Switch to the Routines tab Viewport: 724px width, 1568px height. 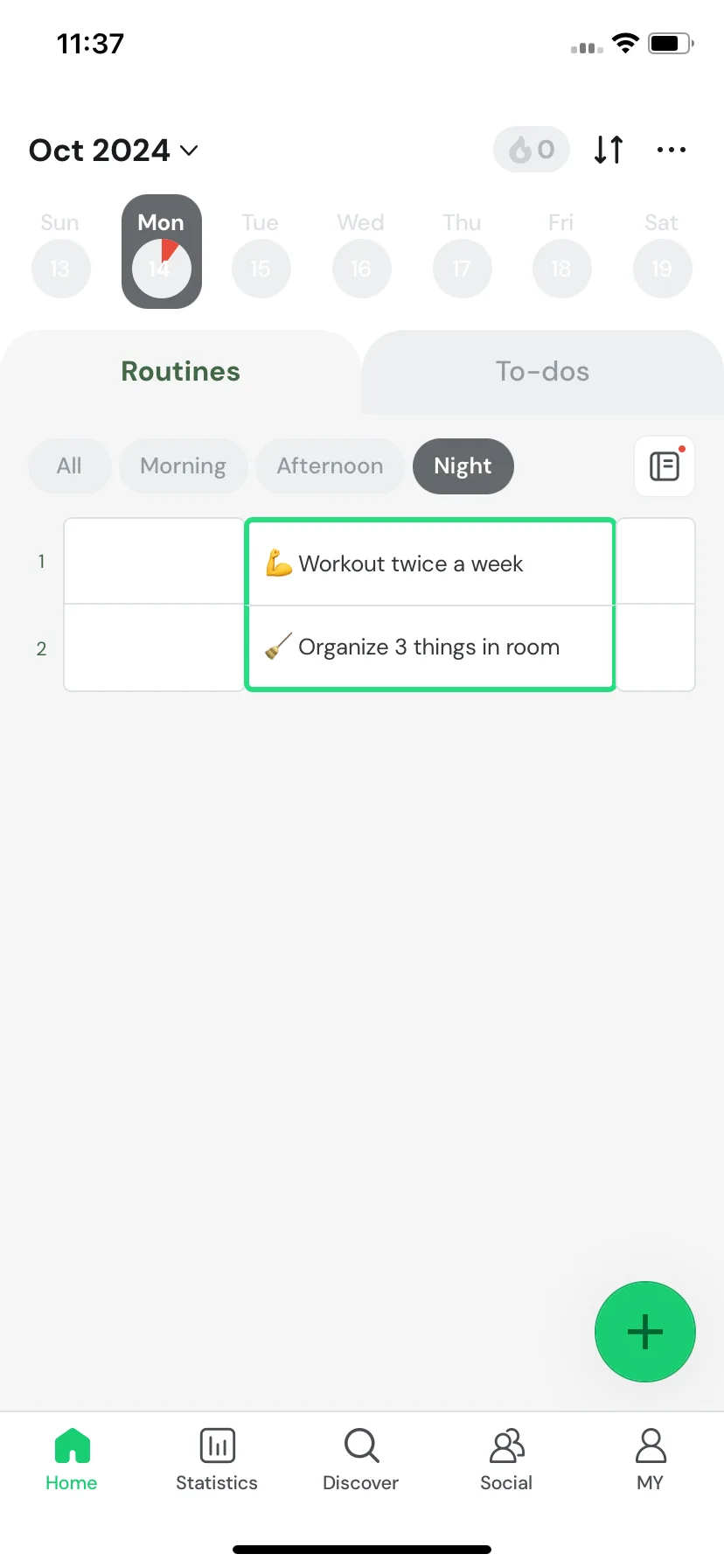181,371
